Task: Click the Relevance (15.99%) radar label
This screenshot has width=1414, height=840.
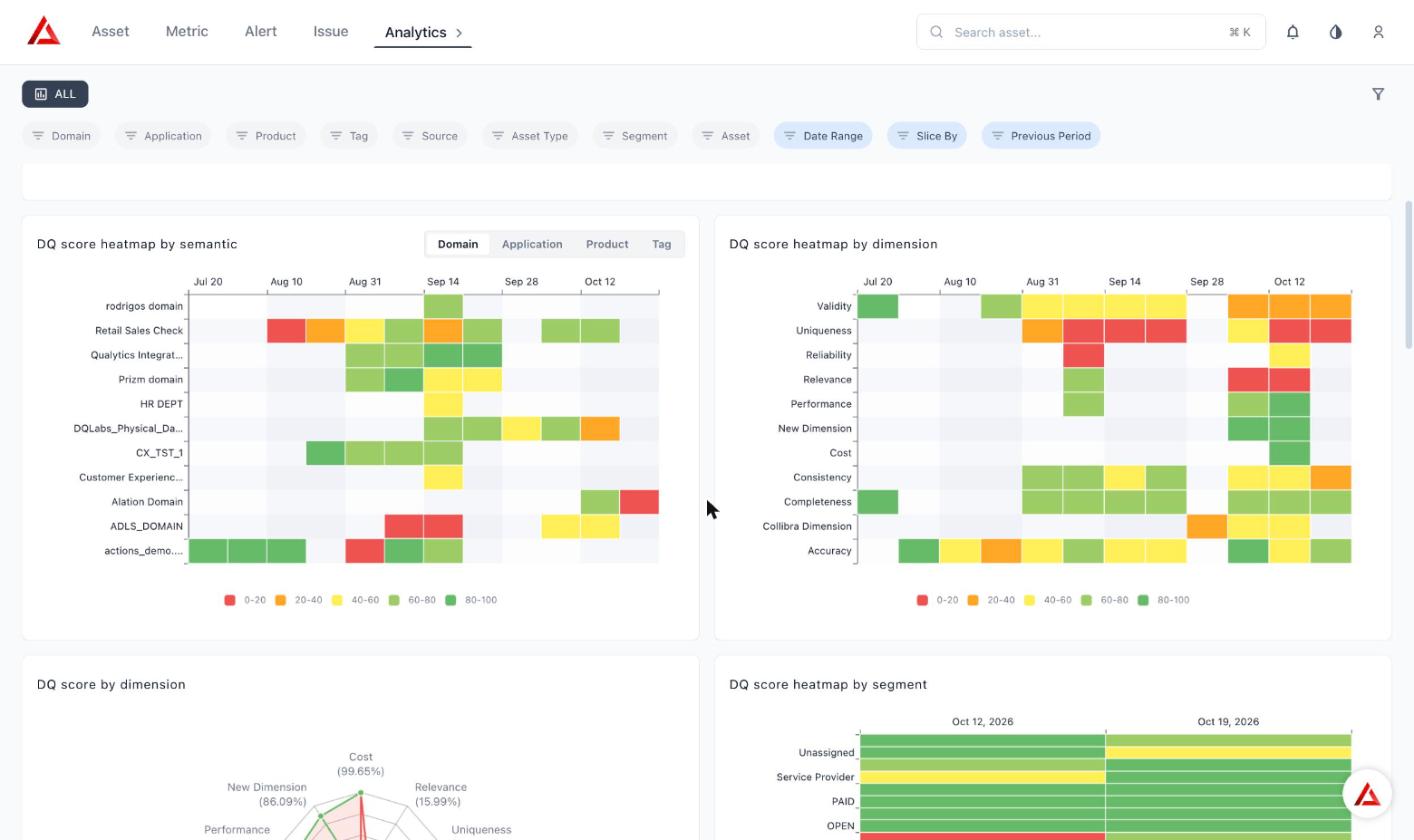Action: [x=440, y=794]
